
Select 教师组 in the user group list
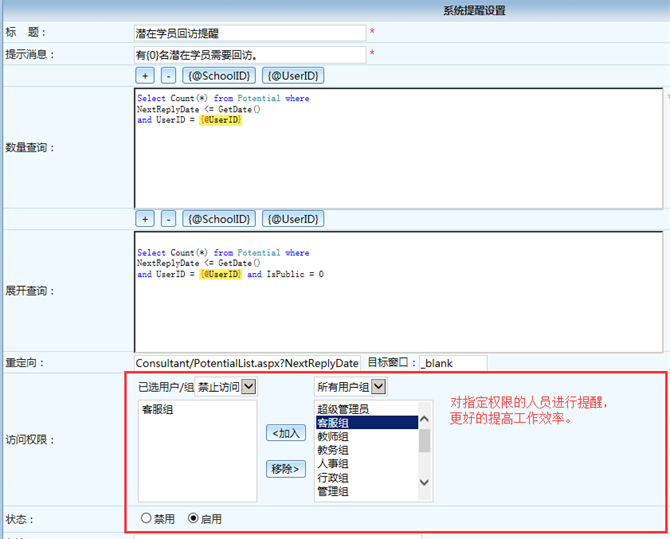coord(333,436)
